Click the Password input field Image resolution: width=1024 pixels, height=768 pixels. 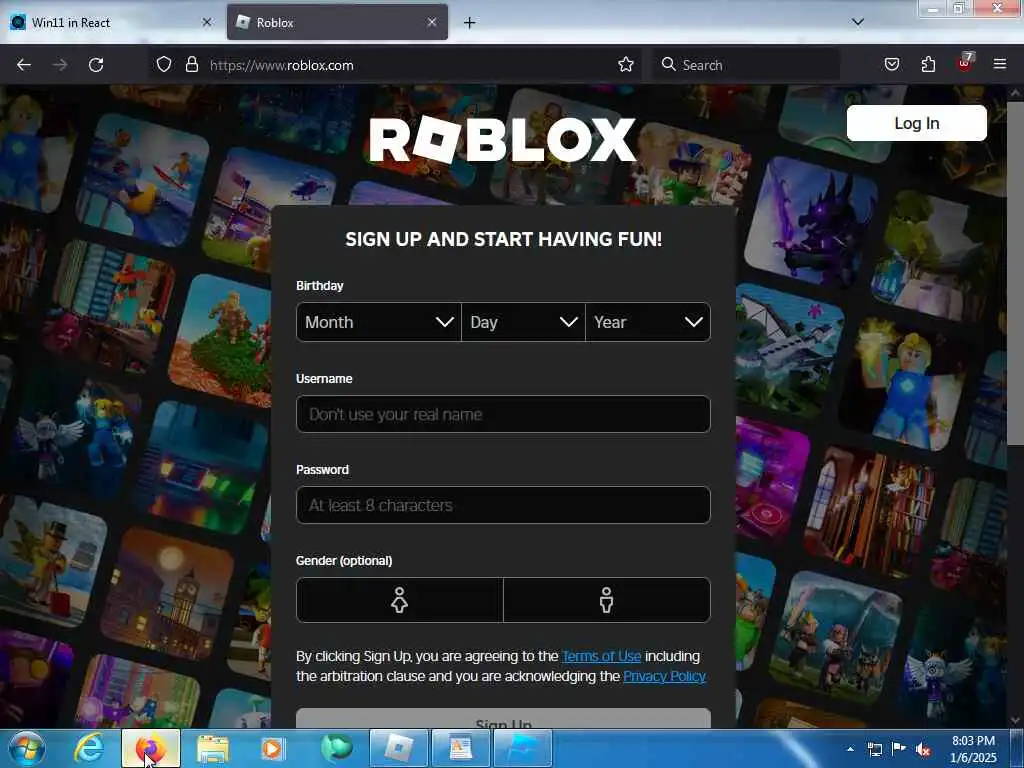point(503,505)
